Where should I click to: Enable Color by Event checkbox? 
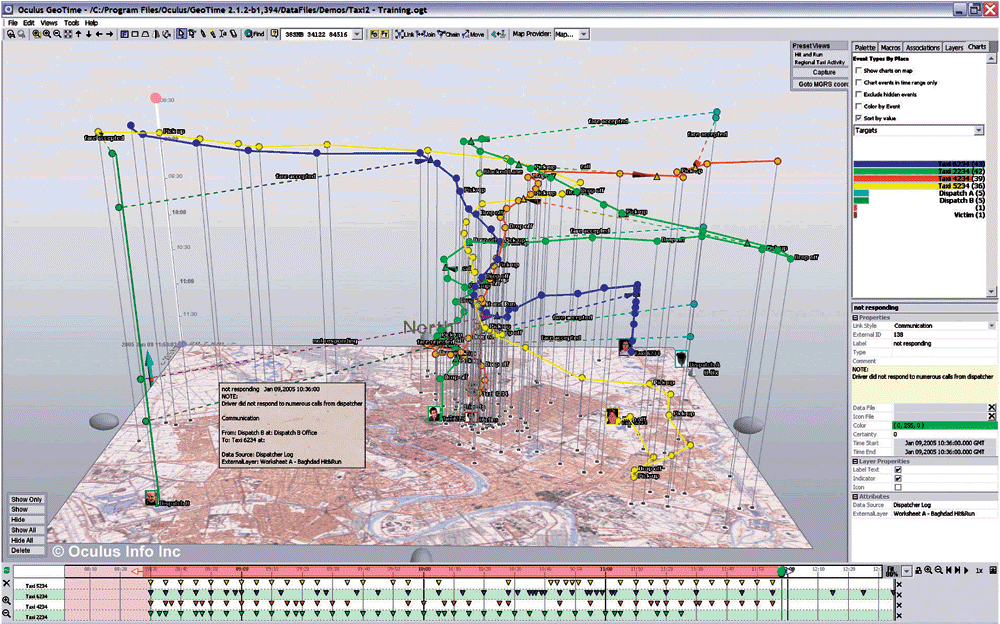[x=858, y=106]
